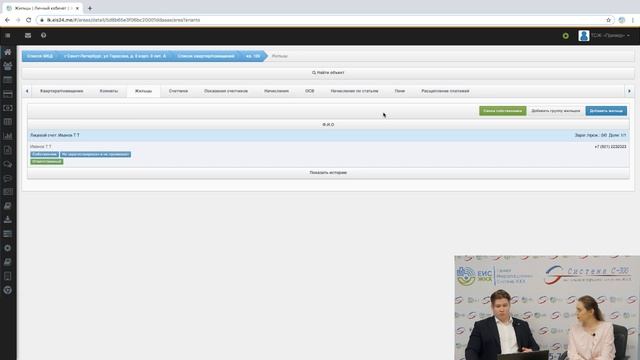Switch to the Комнаты tab

(x=109, y=91)
